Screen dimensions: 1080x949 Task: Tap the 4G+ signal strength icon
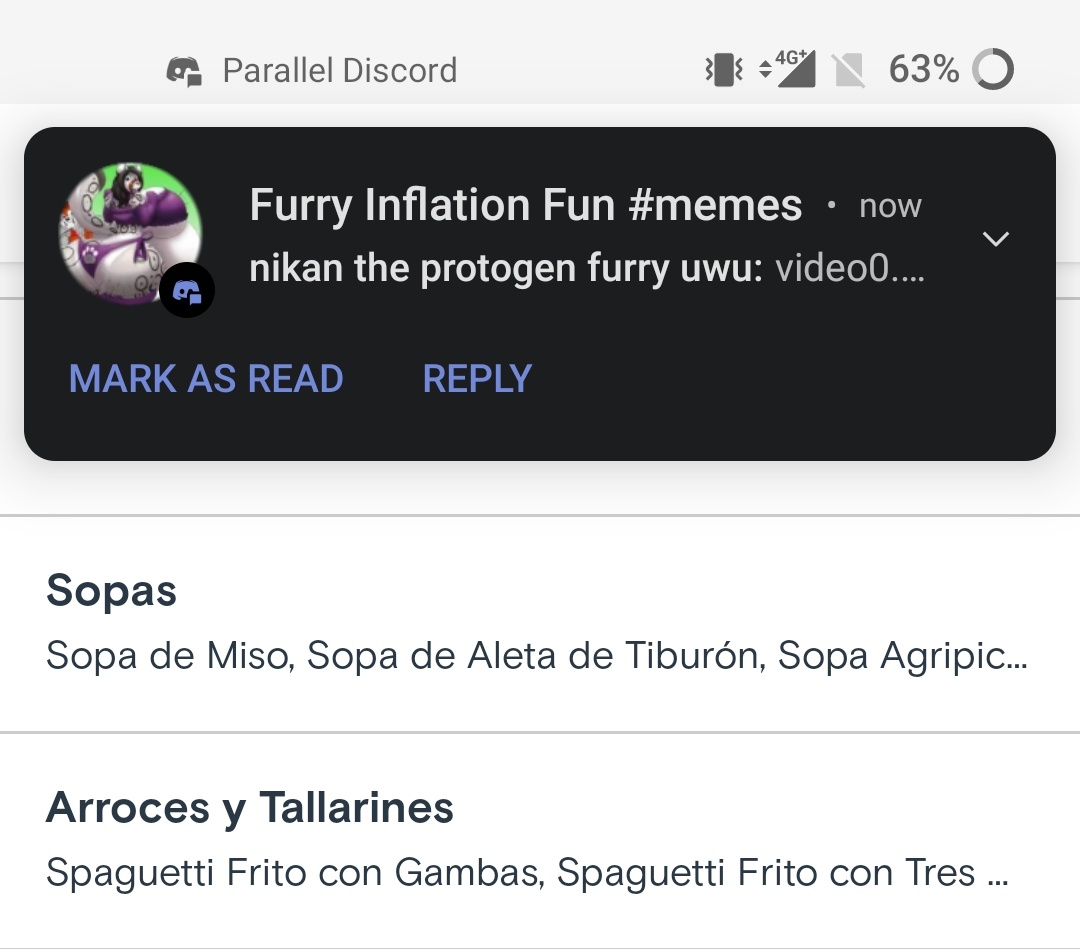coord(790,69)
